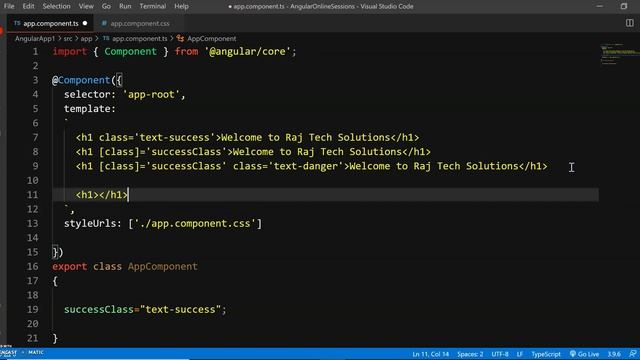The height and width of the screenshot is (360, 640).
Task: Click AppComponent class name on line 16
Action: pos(162,267)
